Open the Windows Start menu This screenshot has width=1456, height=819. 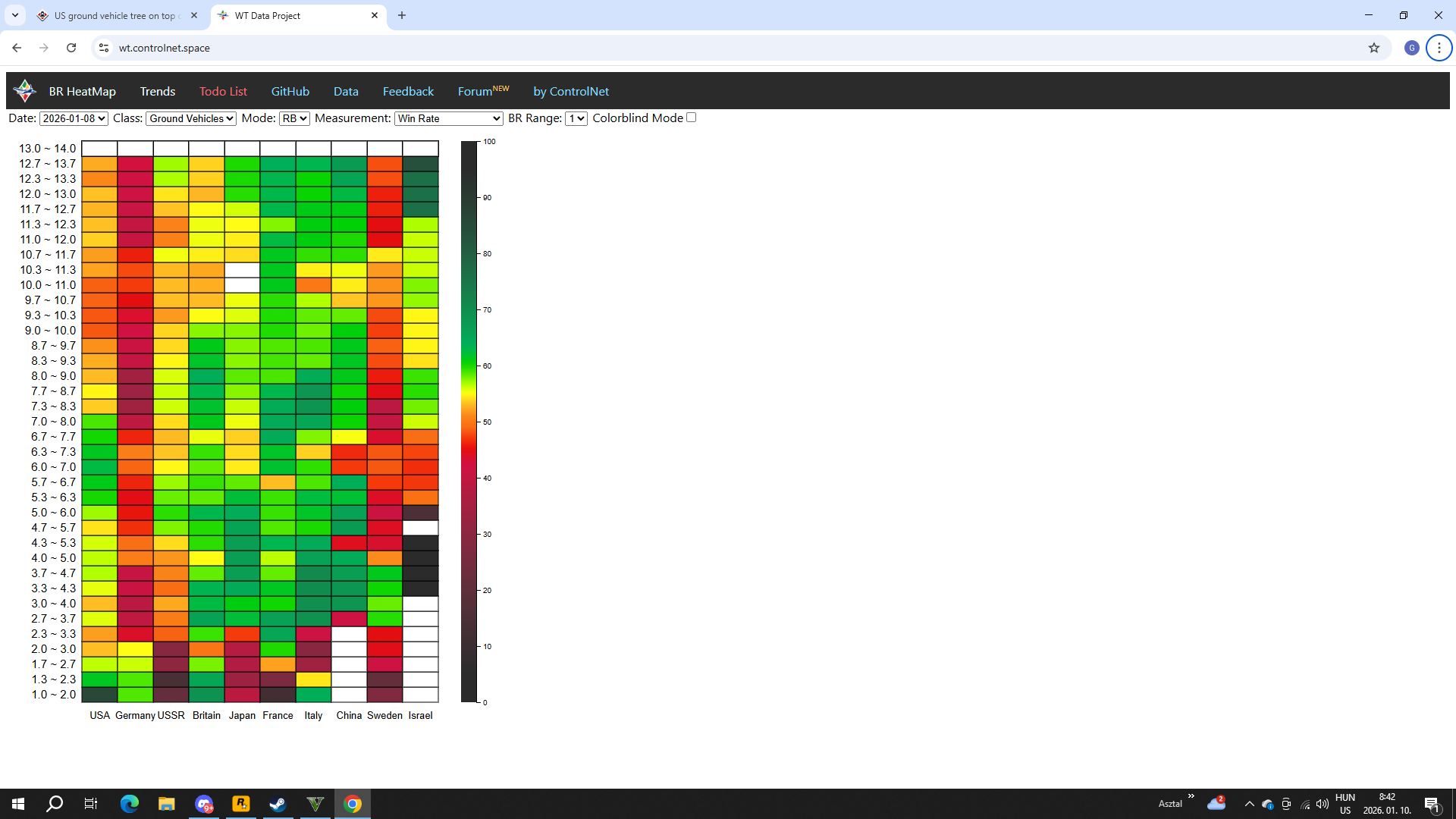[x=18, y=804]
